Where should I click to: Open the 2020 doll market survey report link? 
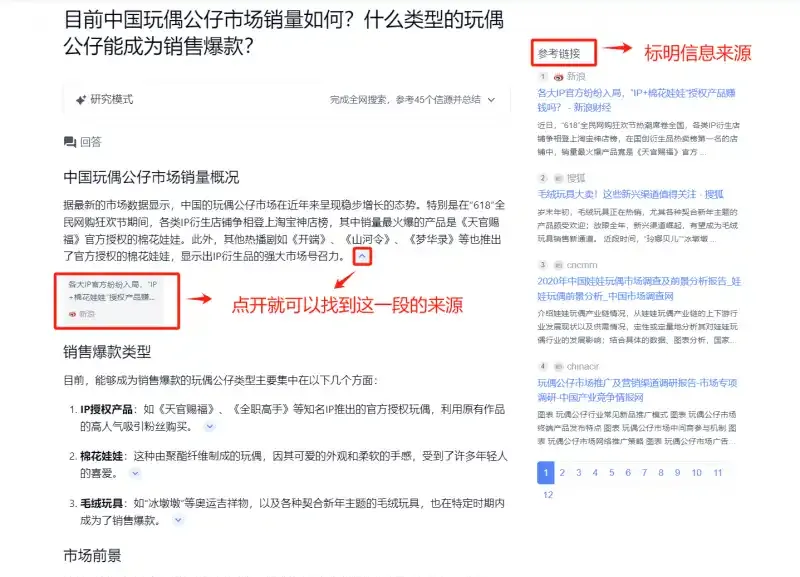point(639,289)
